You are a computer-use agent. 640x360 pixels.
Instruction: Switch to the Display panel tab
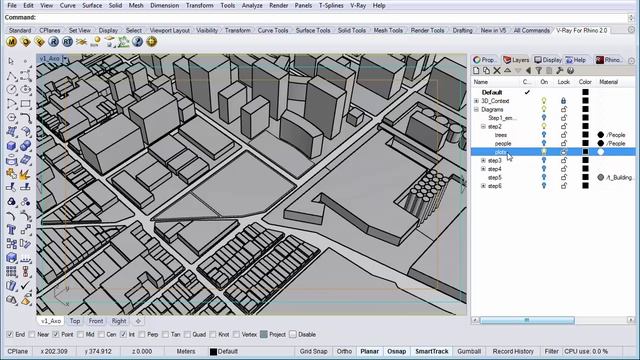click(548, 60)
